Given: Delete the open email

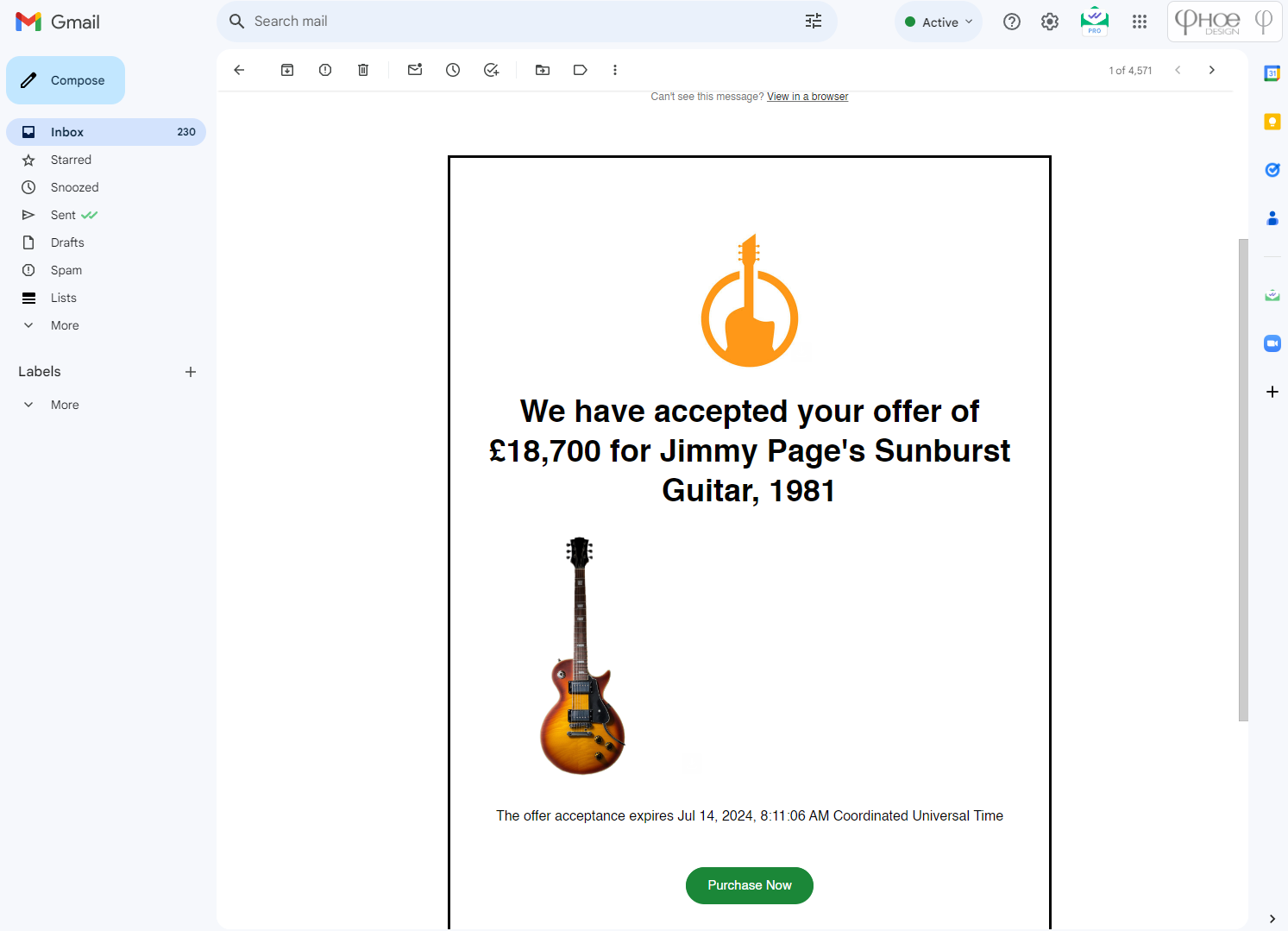Looking at the screenshot, I should [x=363, y=70].
